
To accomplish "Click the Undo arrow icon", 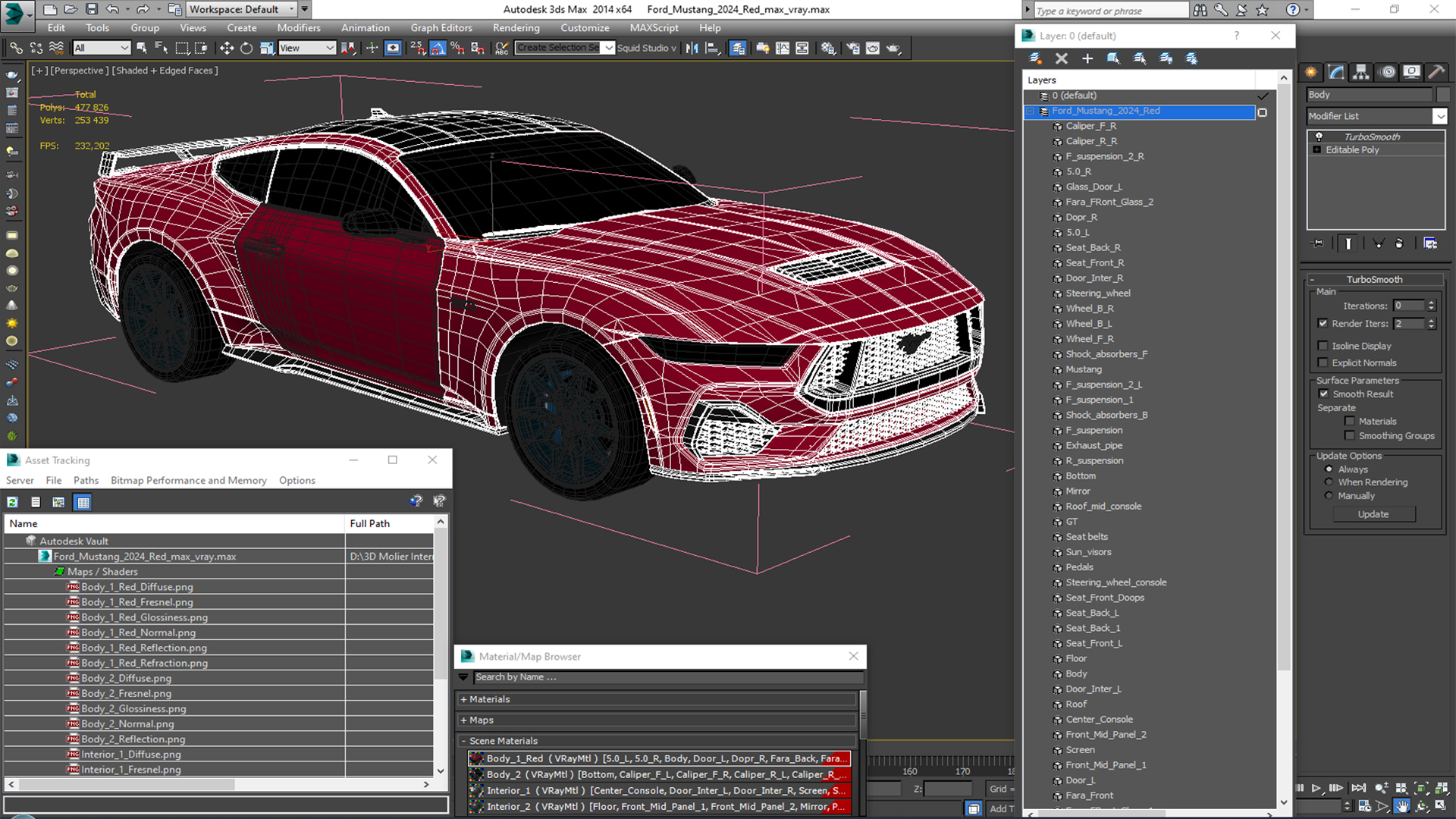I will [x=112, y=9].
